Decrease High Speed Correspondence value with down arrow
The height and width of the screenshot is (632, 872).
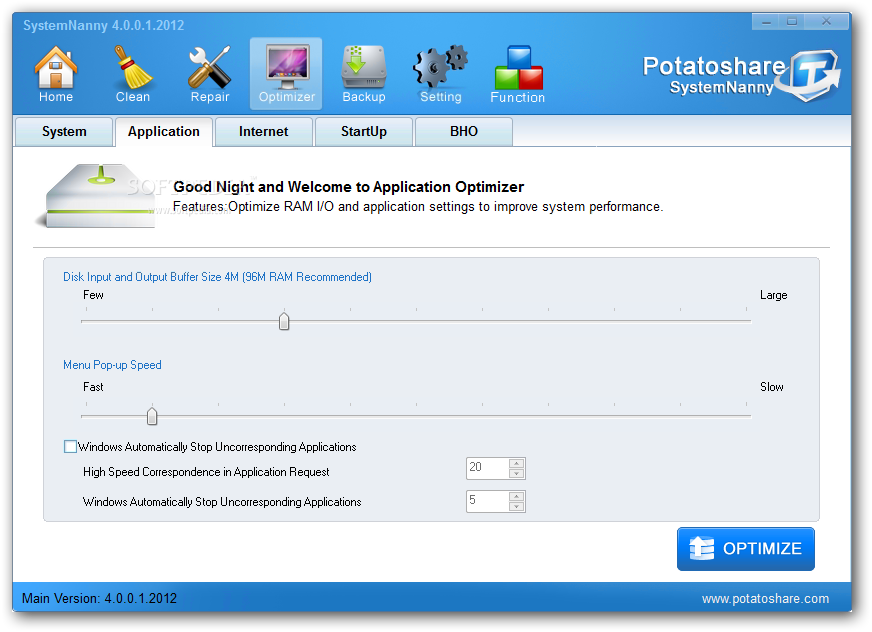pos(517,473)
